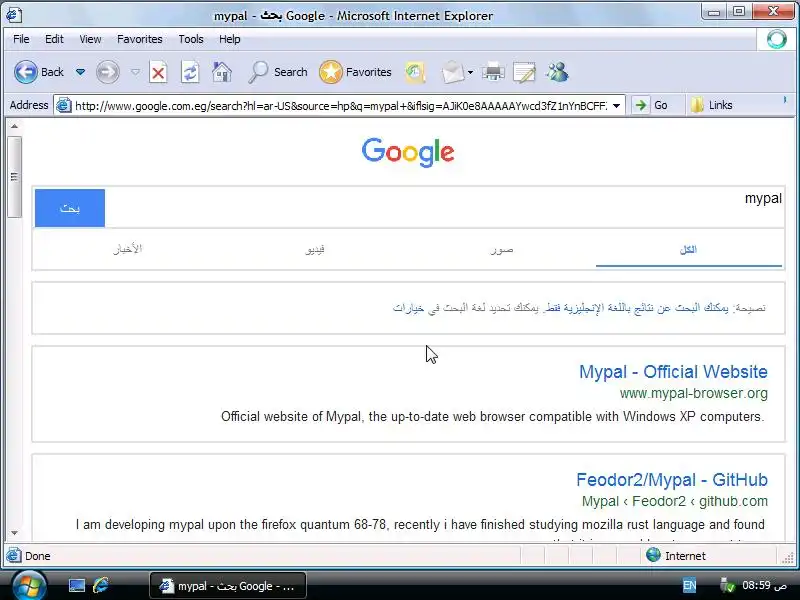
Task: Launch Internet Explorer from quick launch
Action: tap(101, 585)
